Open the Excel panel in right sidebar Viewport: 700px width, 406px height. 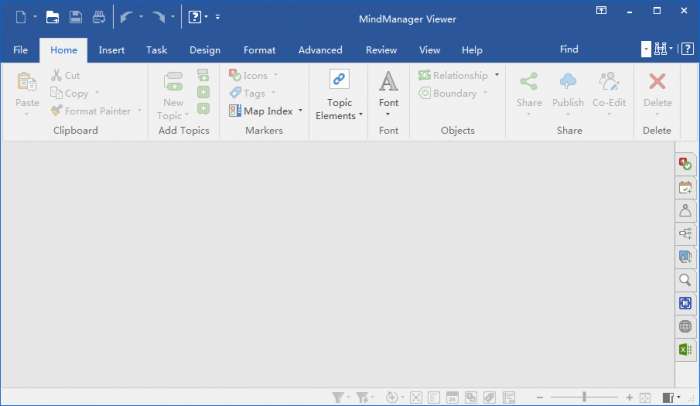click(x=685, y=349)
